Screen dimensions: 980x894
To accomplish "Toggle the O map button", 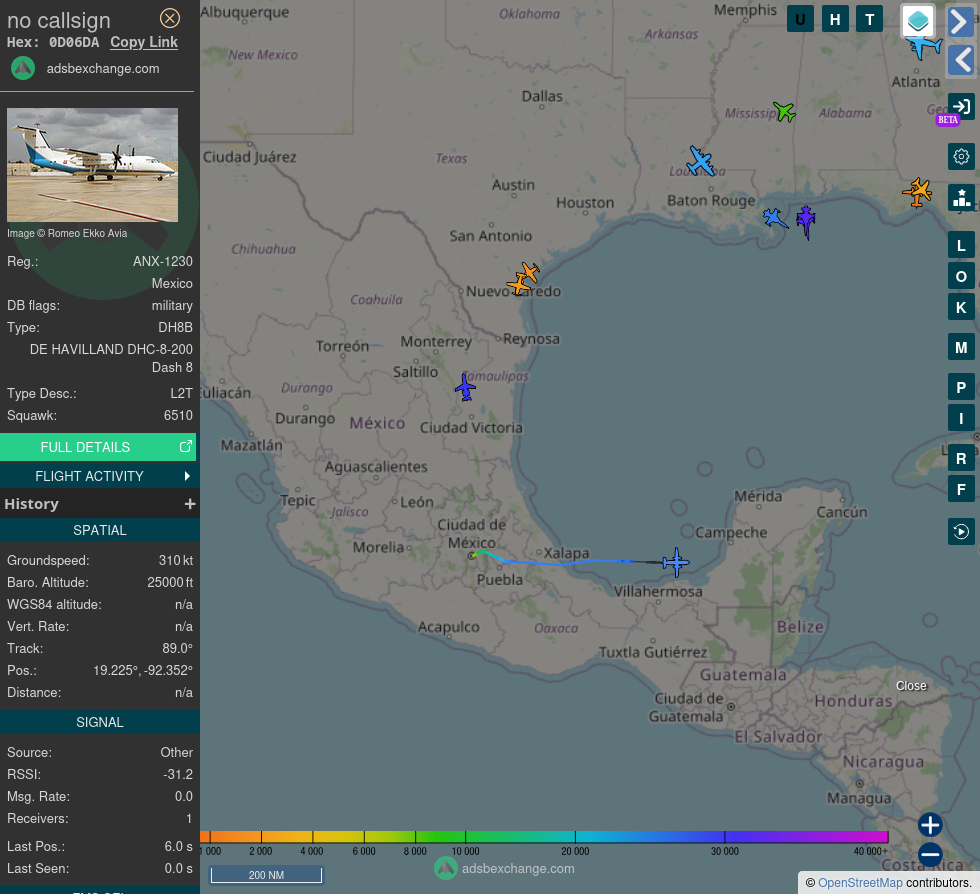I will click(961, 276).
